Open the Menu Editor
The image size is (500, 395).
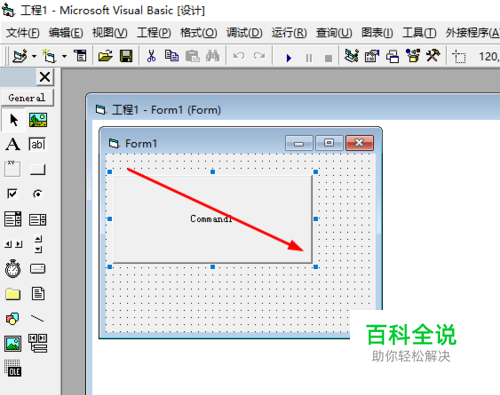tap(80, 56)
